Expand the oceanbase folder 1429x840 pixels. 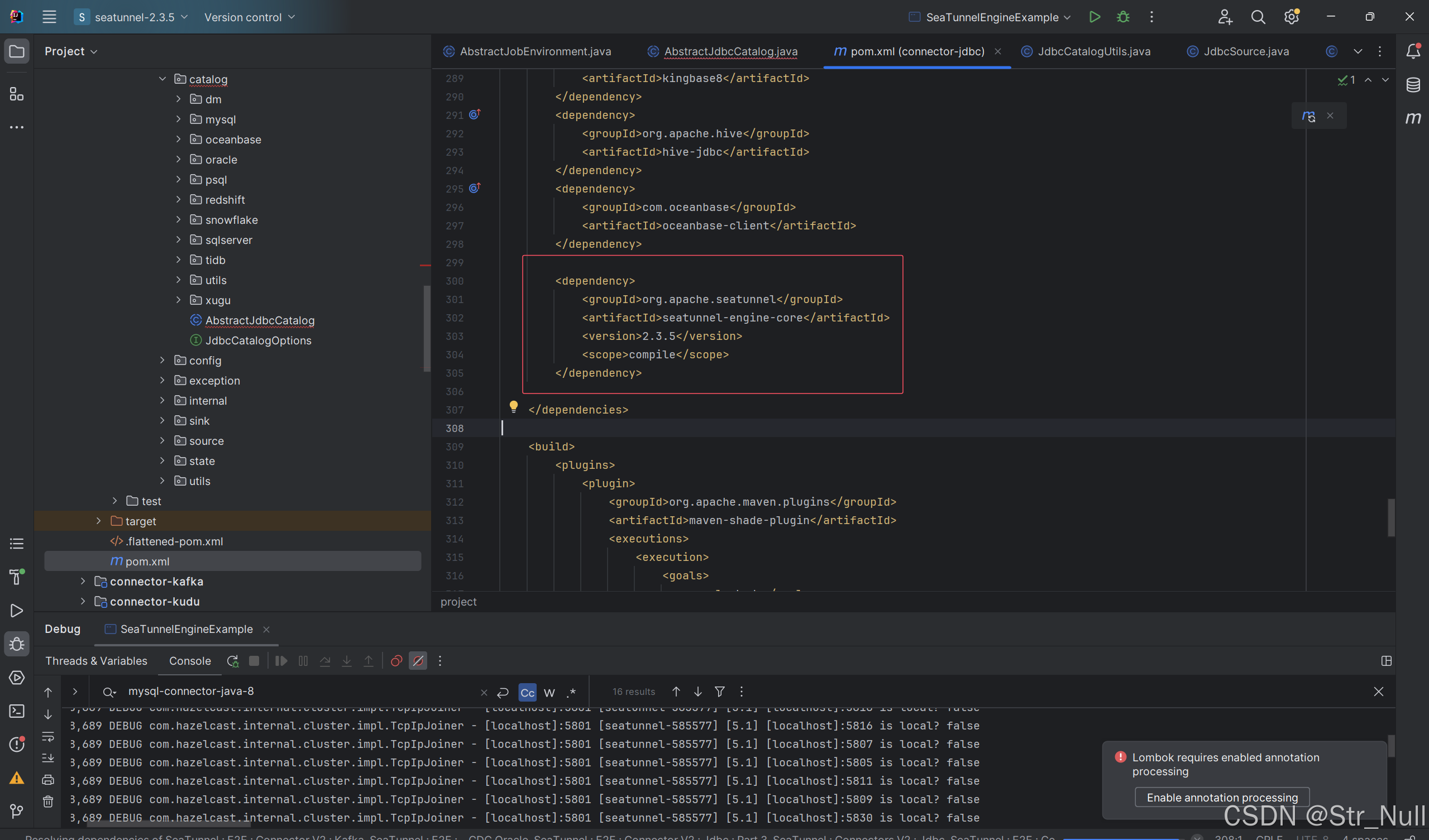click(x=178, y=140)
